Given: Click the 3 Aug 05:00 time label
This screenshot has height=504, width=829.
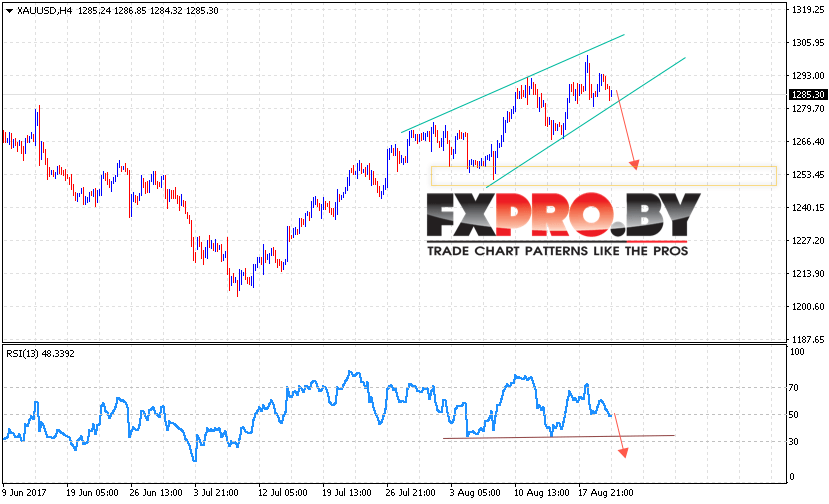Looking at the screenshot, I should [x=475, y=492].
